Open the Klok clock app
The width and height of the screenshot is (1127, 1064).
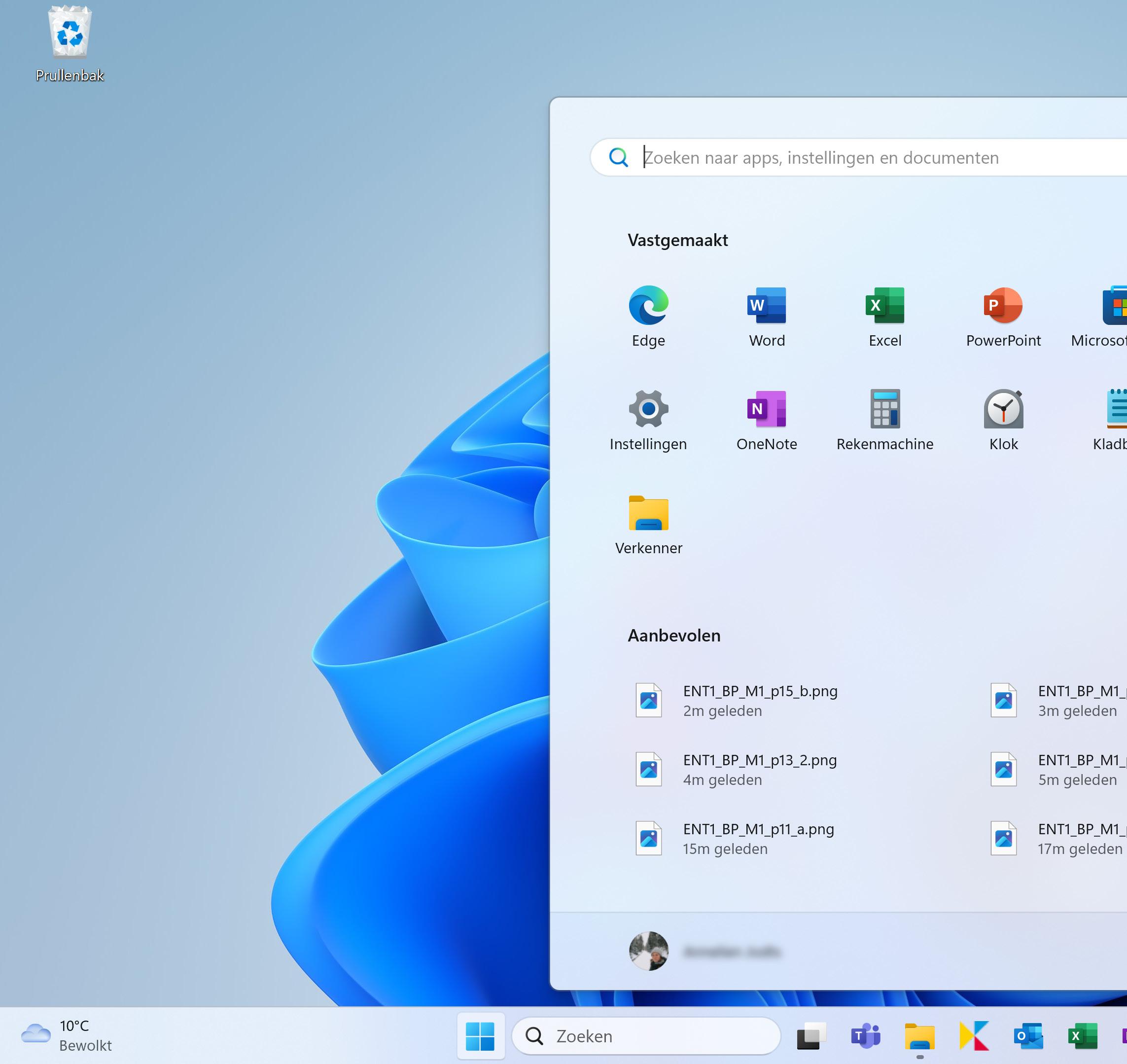(1003, 409)
